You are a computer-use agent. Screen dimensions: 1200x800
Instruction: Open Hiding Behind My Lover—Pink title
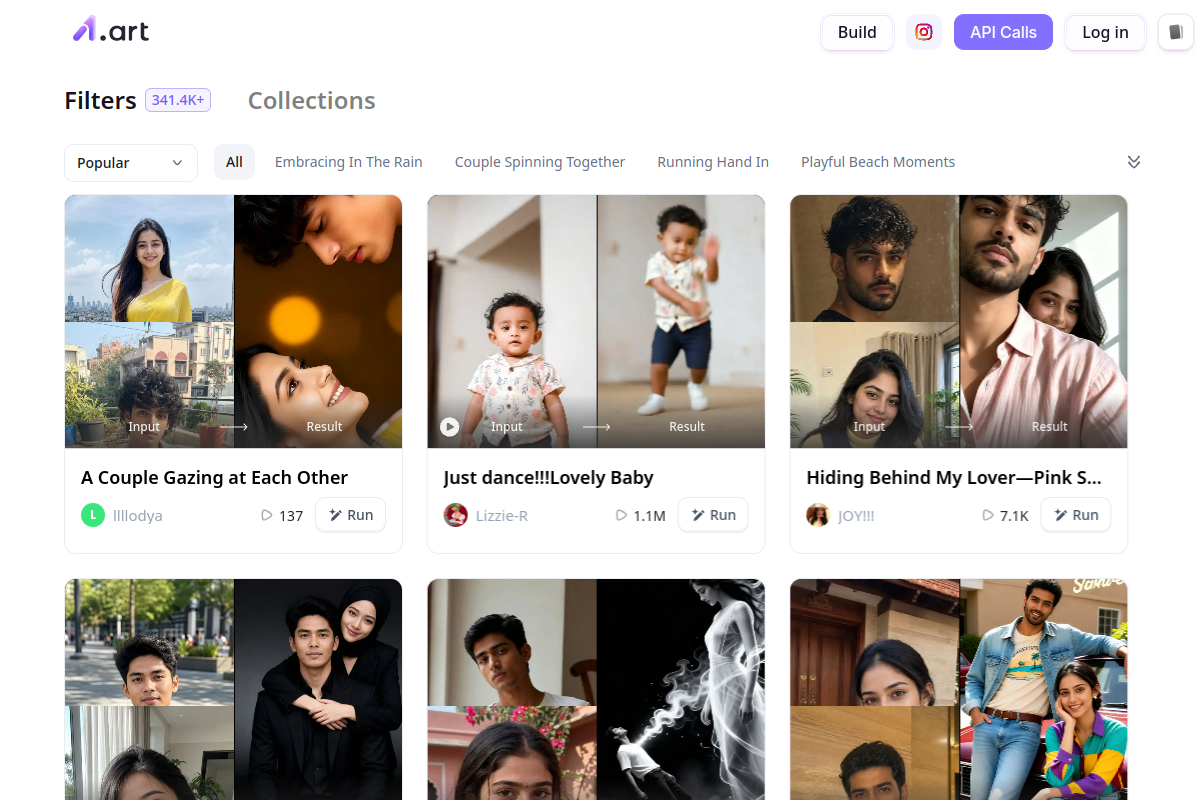pyautogui.click(x=954, y=478)
